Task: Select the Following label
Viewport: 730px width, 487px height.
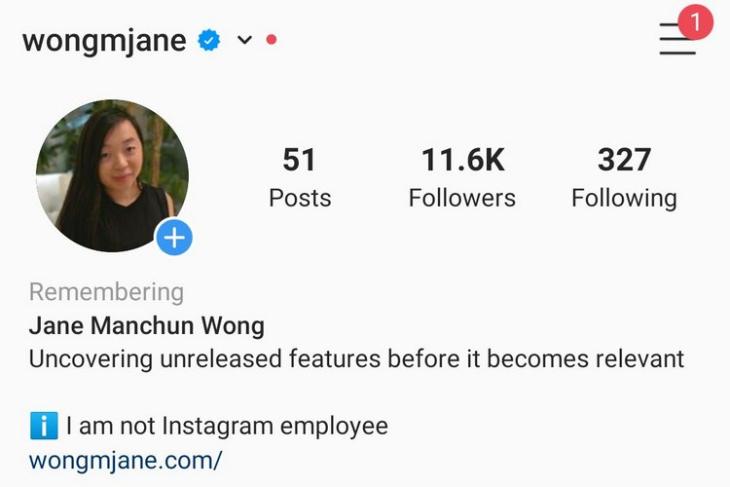Action: (624, 199)
